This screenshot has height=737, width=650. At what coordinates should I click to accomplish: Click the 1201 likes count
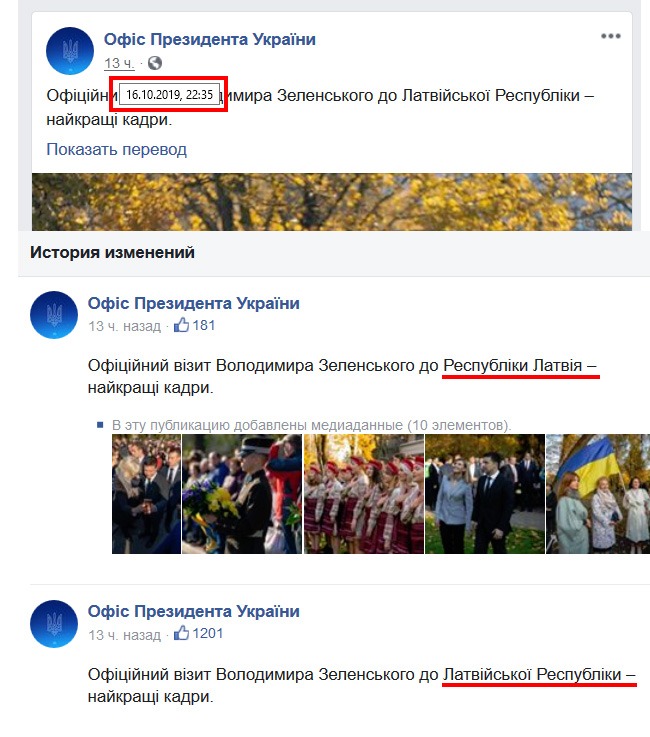pyautogui.click(x=207, y=634)
